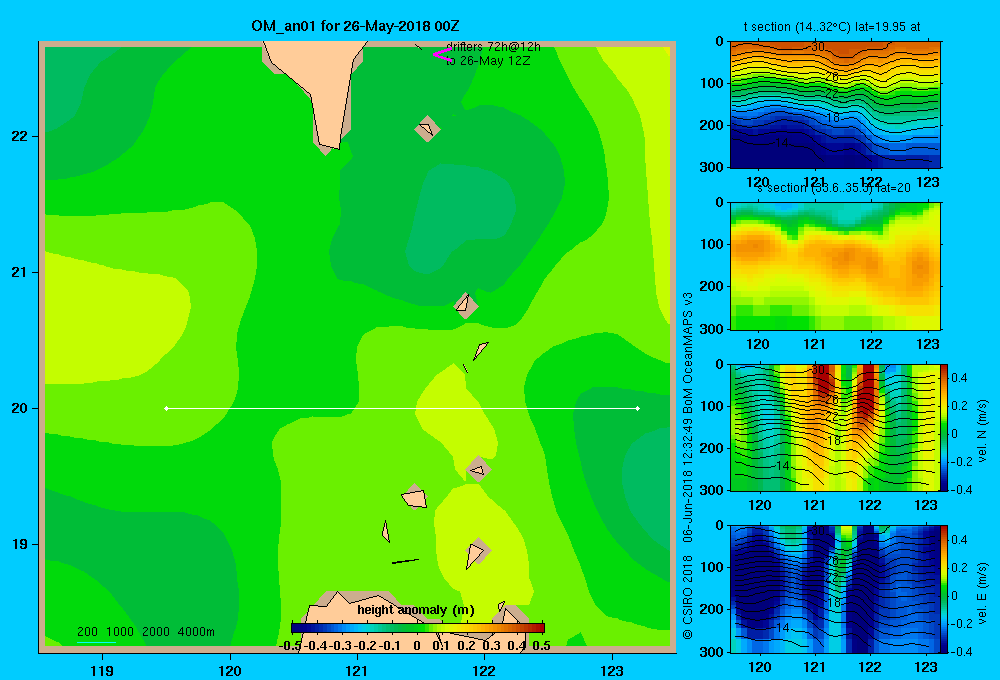Click the depth legend '200 1000 2000 4000m'
The height and width of the screenshot is (680, 1000).
[145, 632]
